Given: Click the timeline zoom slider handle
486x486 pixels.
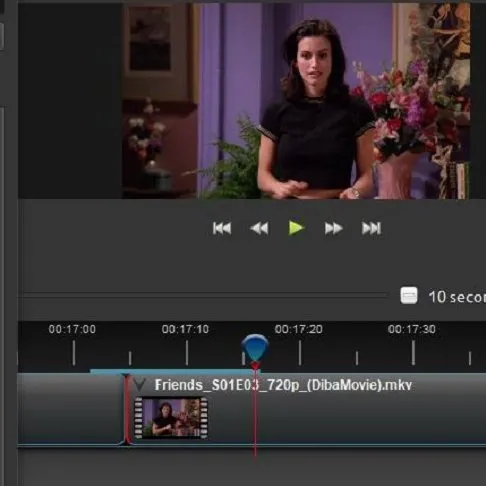Looking at the screenshot, I should [x=409, y=296].
